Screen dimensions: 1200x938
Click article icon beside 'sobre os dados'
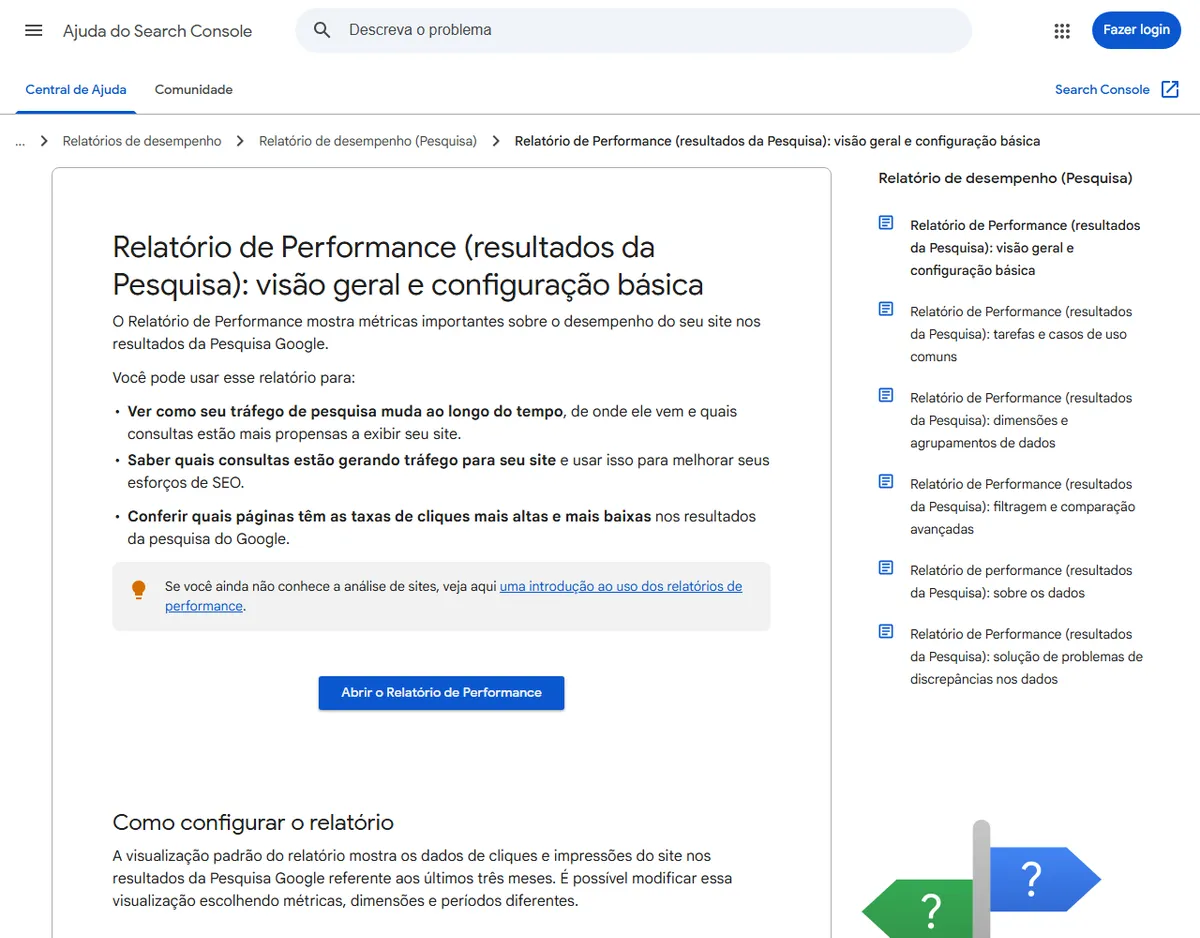click(x=886, y=567)
